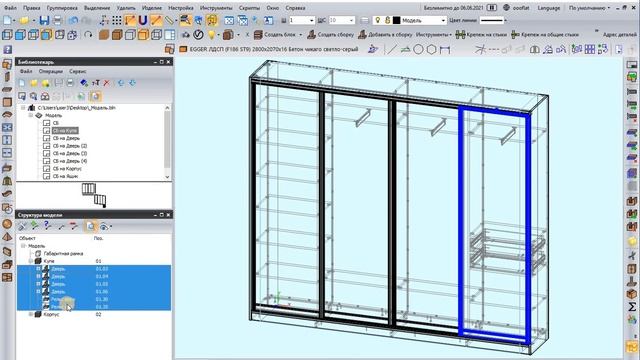
Task: Select 'Сб на Корпус' library item
Action: (67, 169)
